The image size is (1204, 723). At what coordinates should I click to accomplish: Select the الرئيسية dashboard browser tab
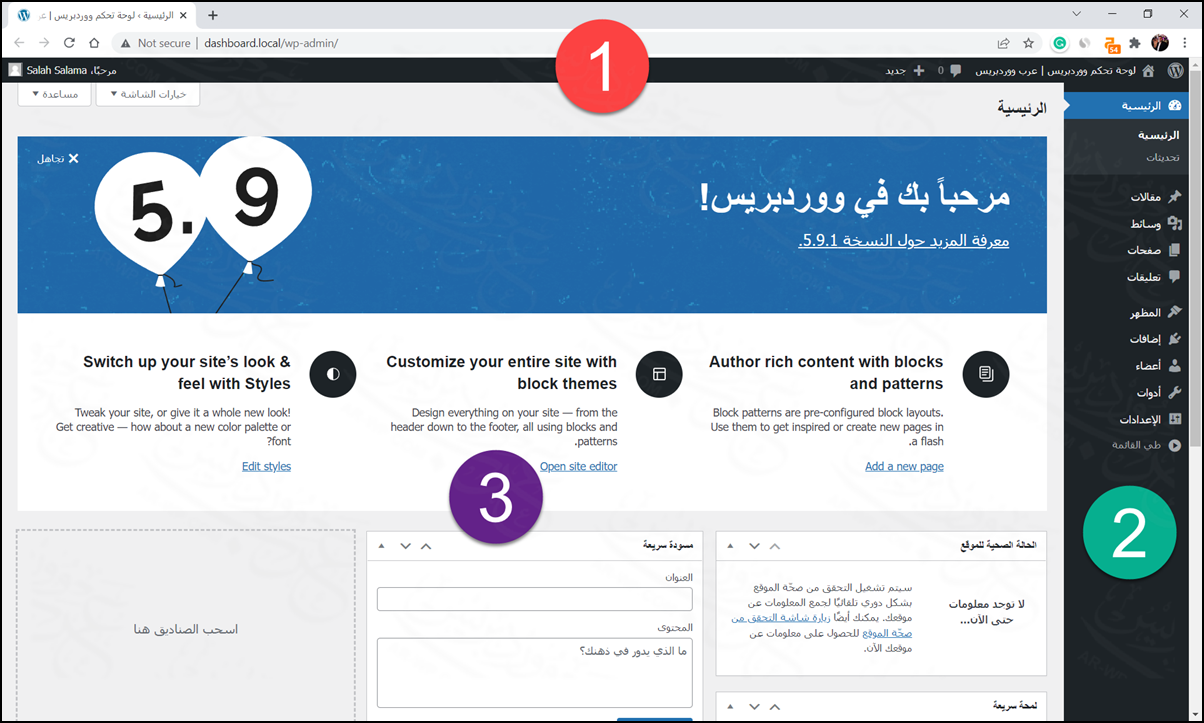100,15
